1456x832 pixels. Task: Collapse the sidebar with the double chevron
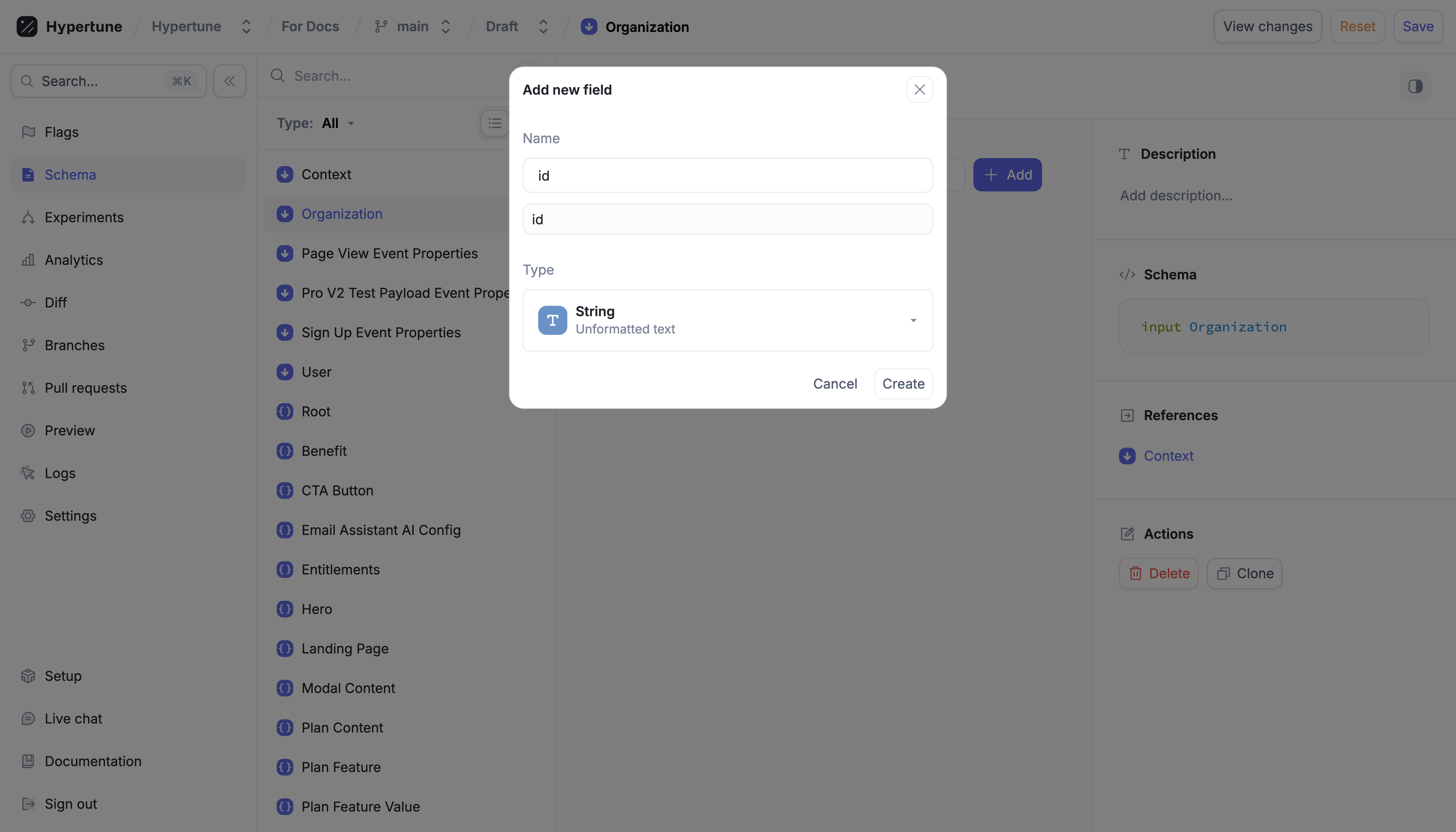tap(230, 81)
